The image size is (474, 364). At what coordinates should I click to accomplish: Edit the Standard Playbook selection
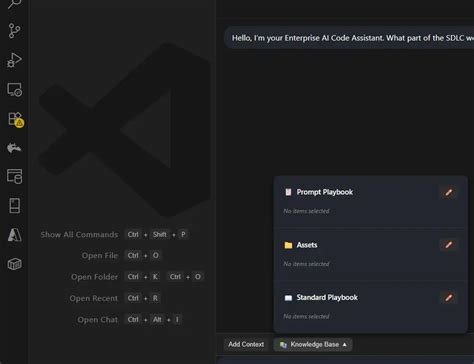pos(449,298)
